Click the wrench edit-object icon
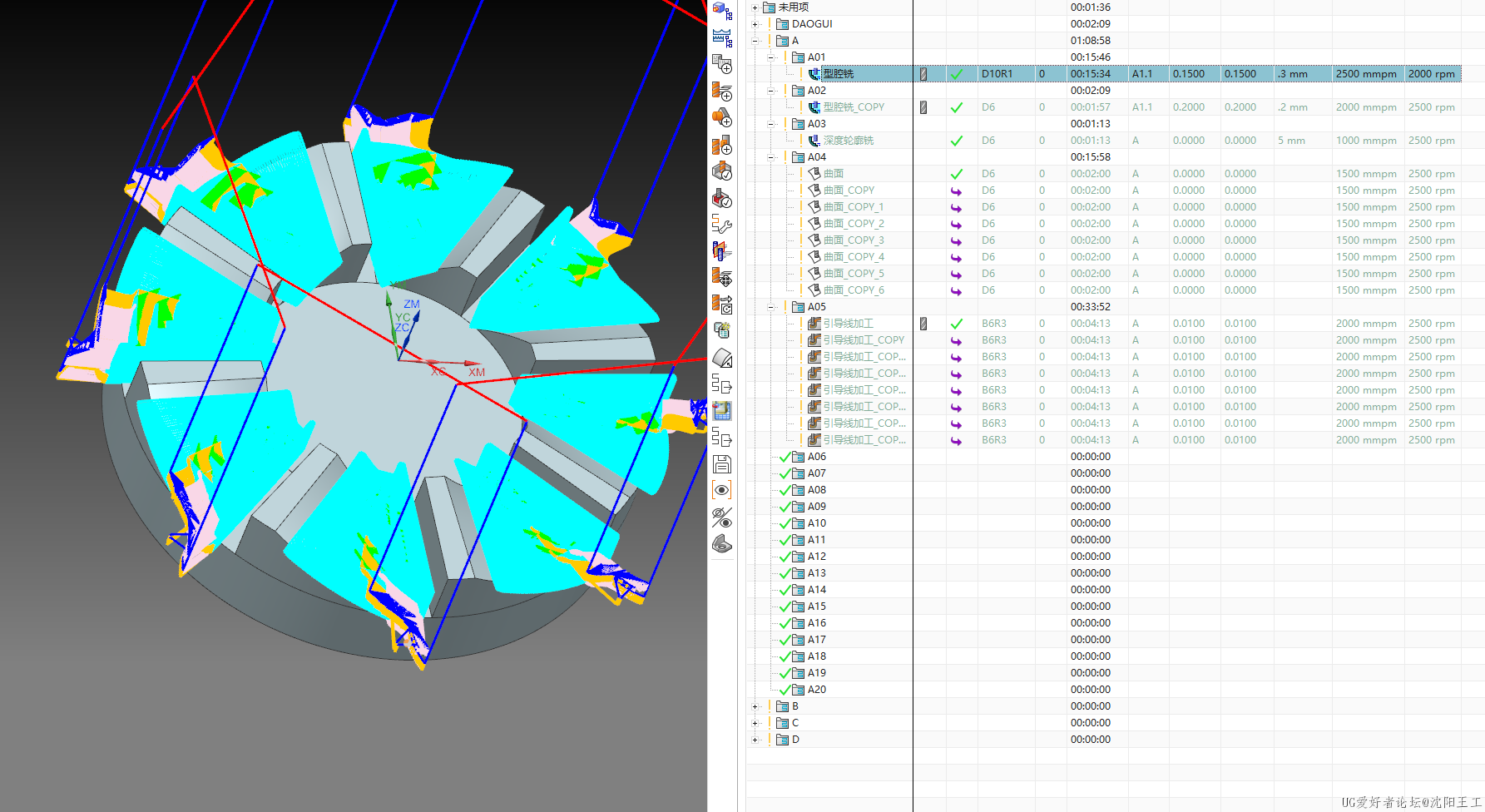The image size is (1485, 812). pyautogui.click(x=722, y=225)
